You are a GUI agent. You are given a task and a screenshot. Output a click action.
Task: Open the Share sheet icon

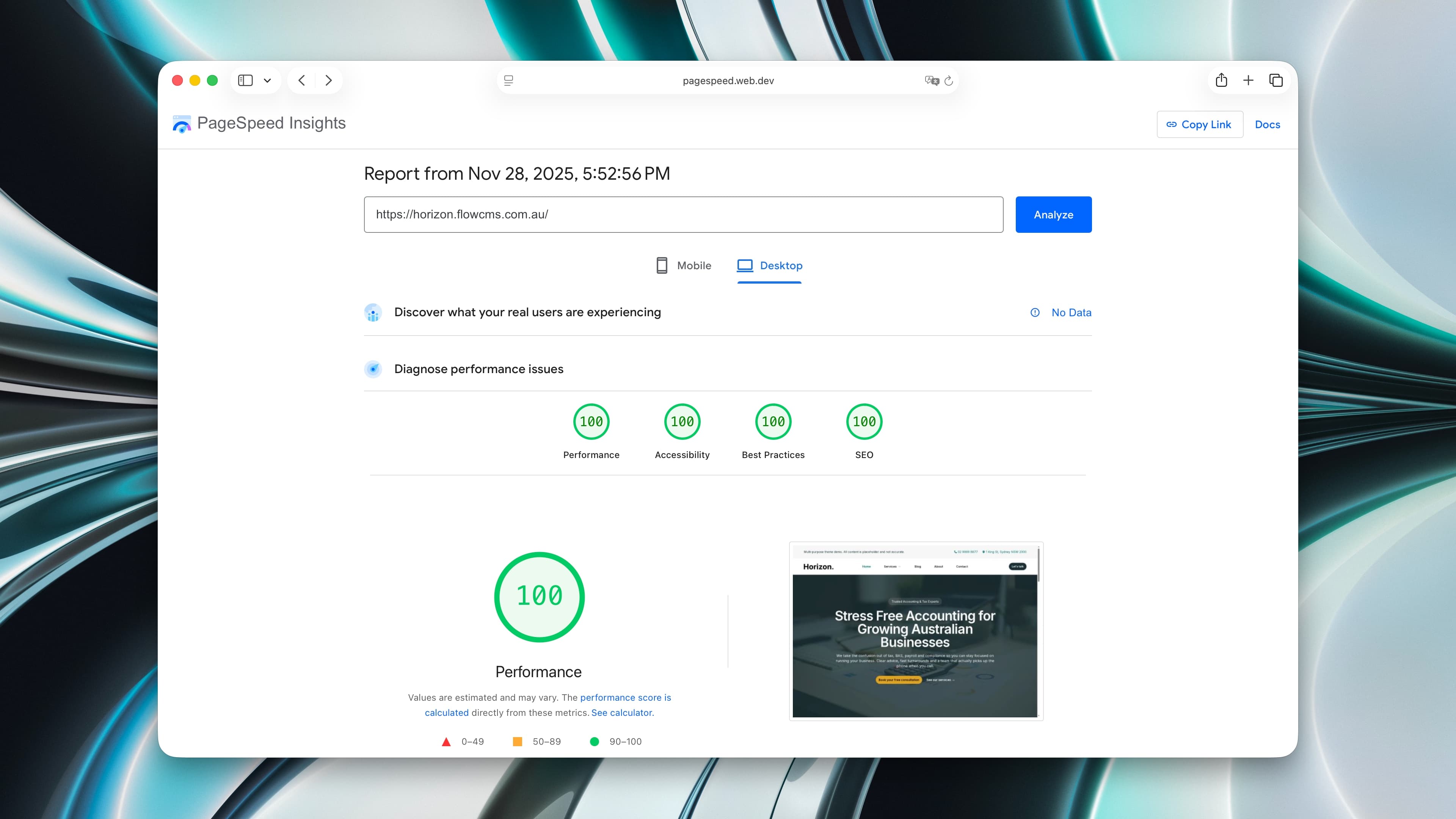coord(1221,80)
